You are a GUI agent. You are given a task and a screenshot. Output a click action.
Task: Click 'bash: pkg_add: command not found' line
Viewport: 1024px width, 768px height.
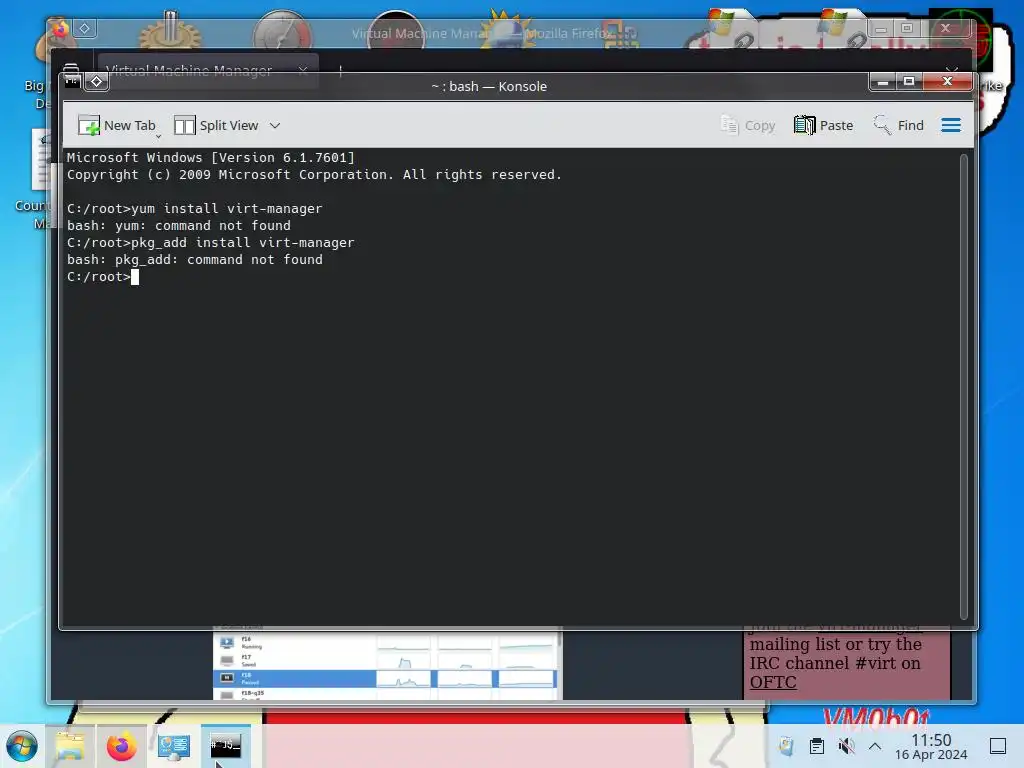195,260
